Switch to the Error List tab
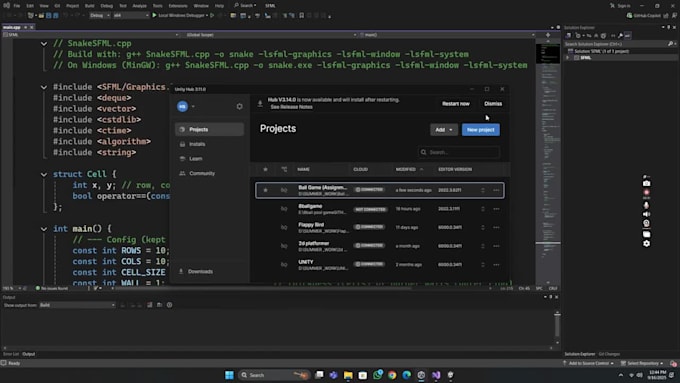680x383 pixels. (11, 354)
